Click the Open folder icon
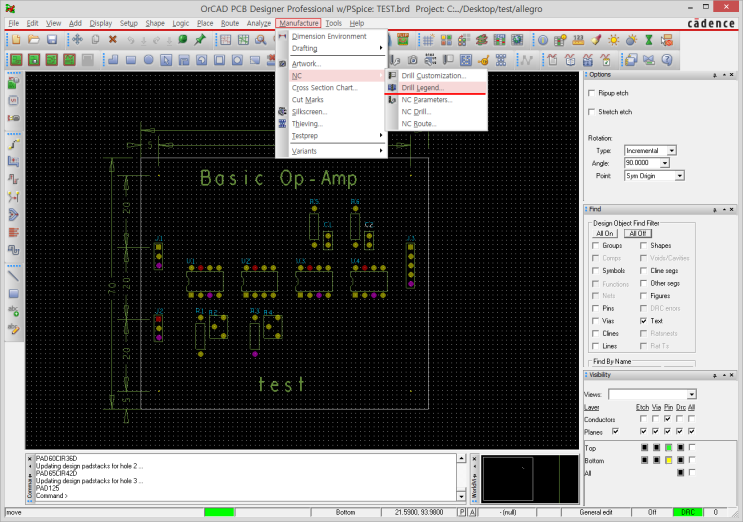Viewport: 743px width, 522px height. click(x=32, y=39)
